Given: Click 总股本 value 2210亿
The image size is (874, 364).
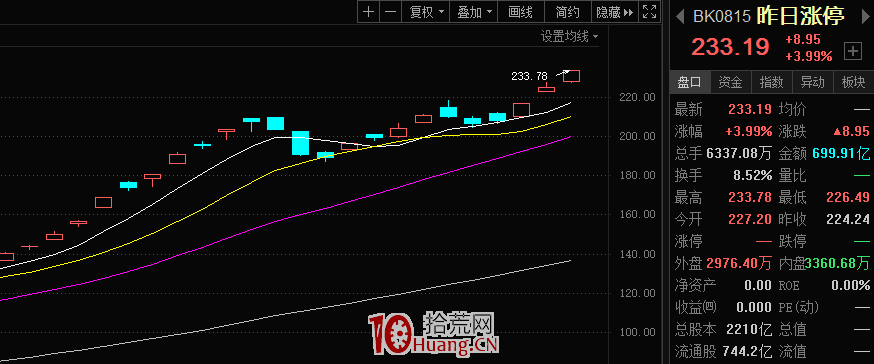Looking at the screenshot, I should point(749,329).
